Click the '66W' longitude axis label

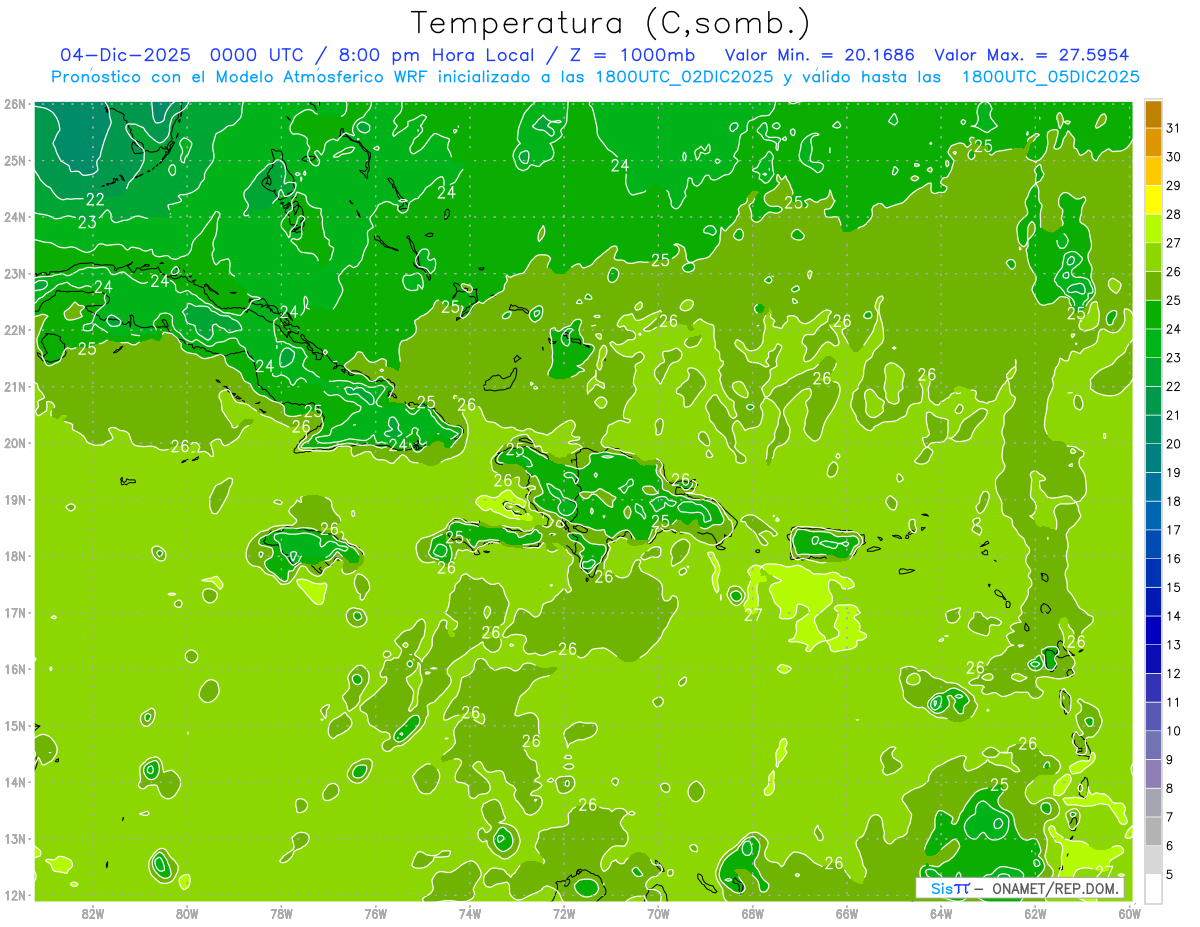coord(846,913)
